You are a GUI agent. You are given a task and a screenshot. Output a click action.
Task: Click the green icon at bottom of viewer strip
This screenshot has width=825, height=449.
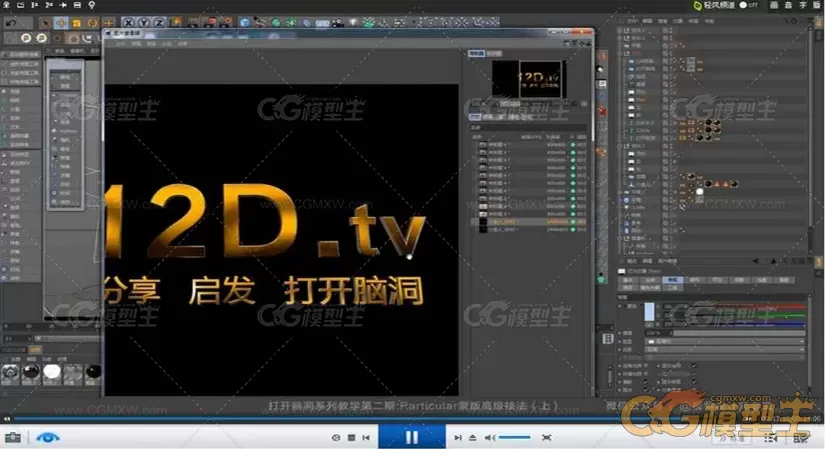[602, 279]
